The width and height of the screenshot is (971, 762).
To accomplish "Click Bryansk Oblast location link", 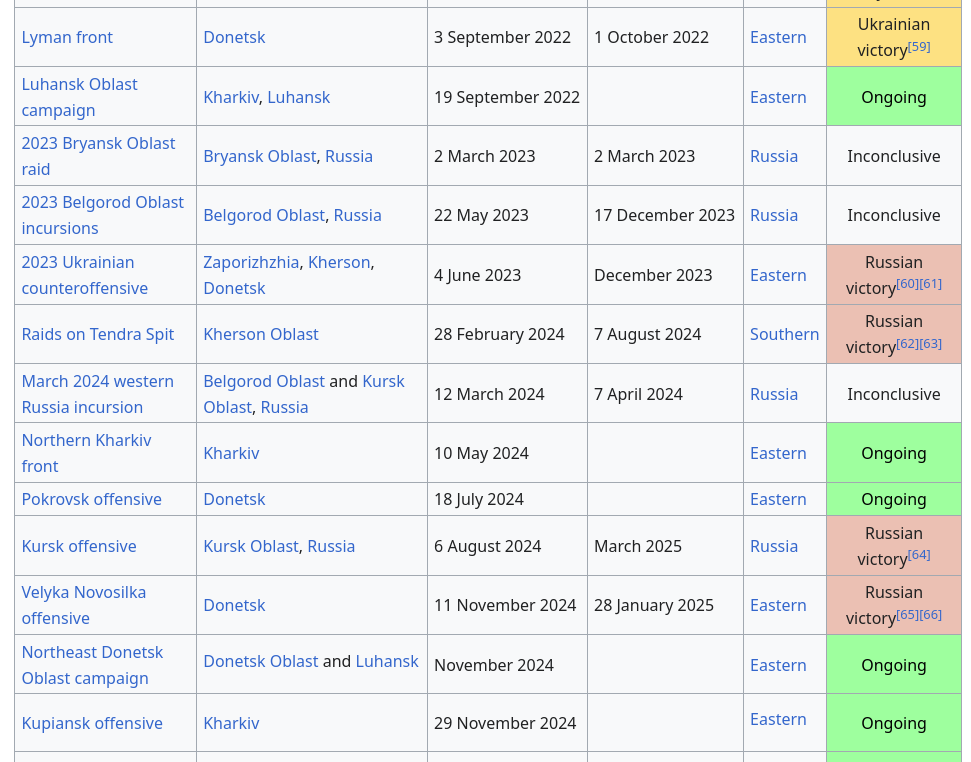I will pos(259,156).
